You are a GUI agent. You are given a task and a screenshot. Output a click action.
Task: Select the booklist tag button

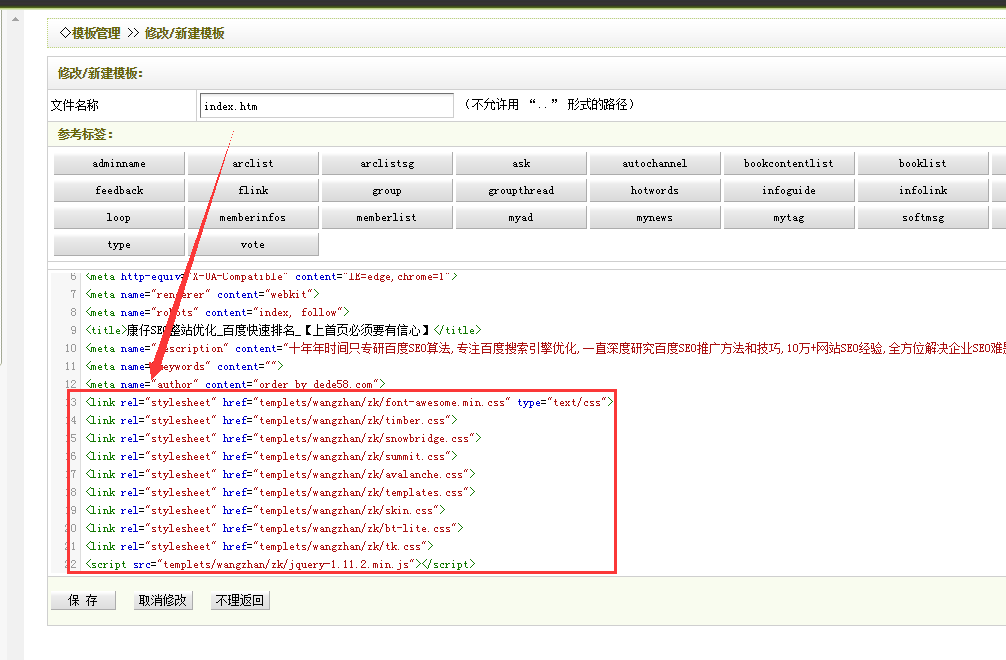(923, 164)
